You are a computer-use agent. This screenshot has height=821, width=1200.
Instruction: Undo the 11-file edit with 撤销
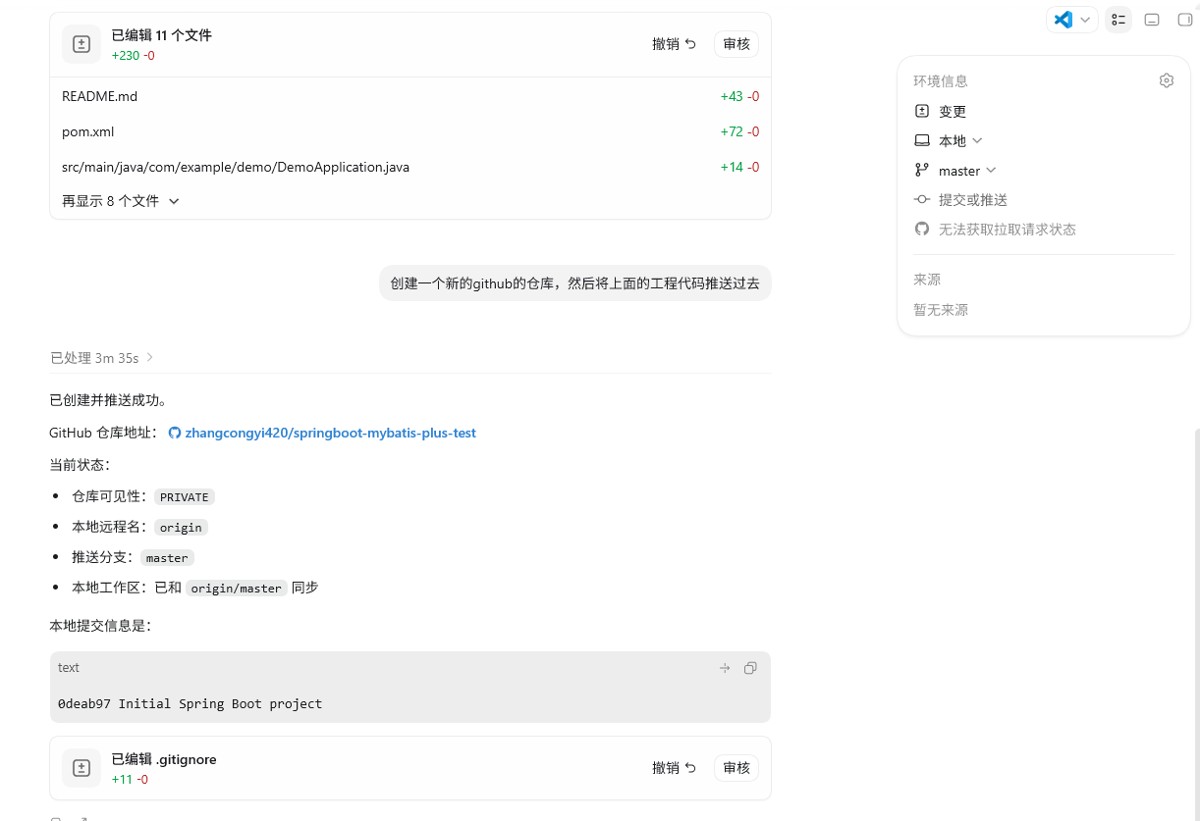tap(674, 44)
